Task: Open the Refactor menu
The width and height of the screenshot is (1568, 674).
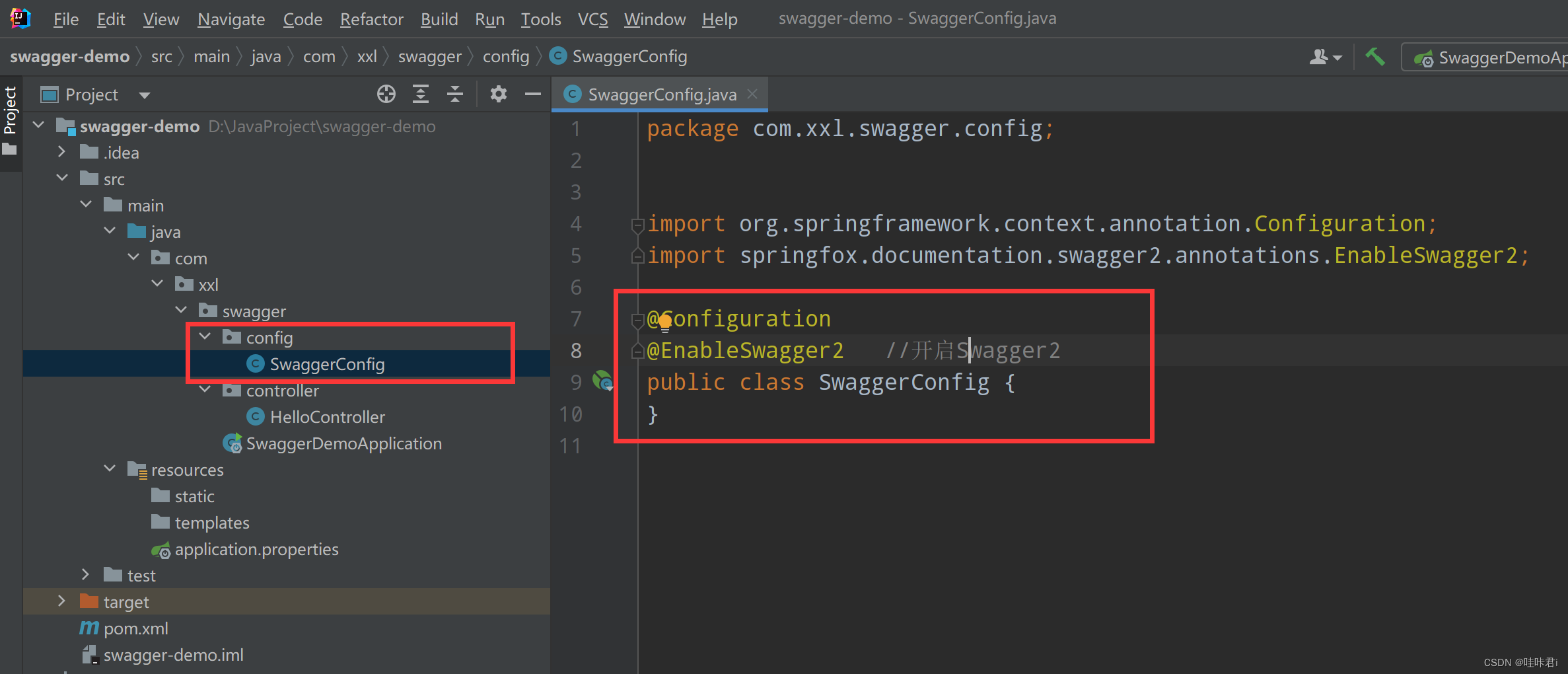Action: click(x=371, y=19)
